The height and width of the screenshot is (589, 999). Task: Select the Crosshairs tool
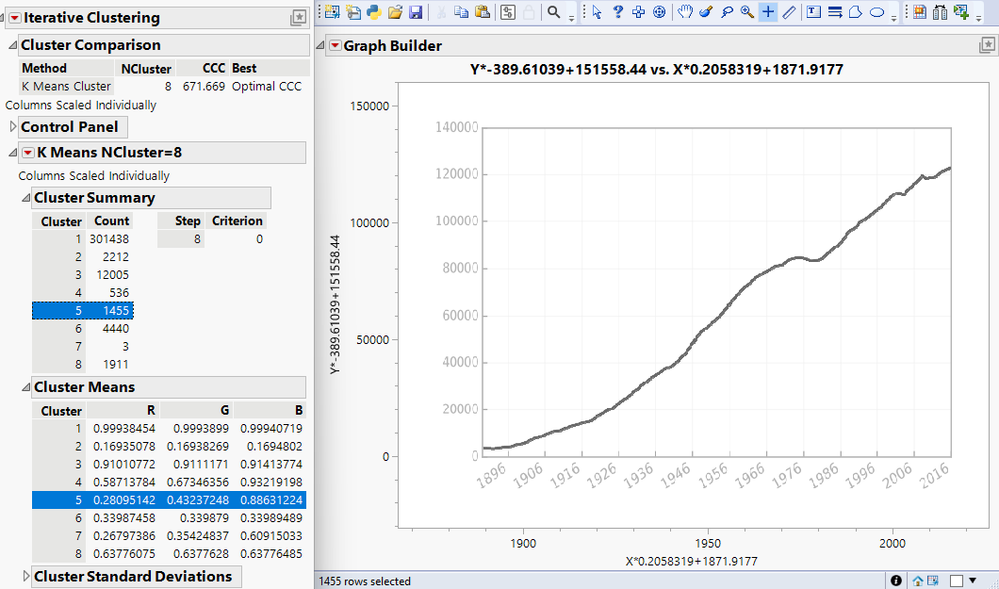(x=768, y=11)
